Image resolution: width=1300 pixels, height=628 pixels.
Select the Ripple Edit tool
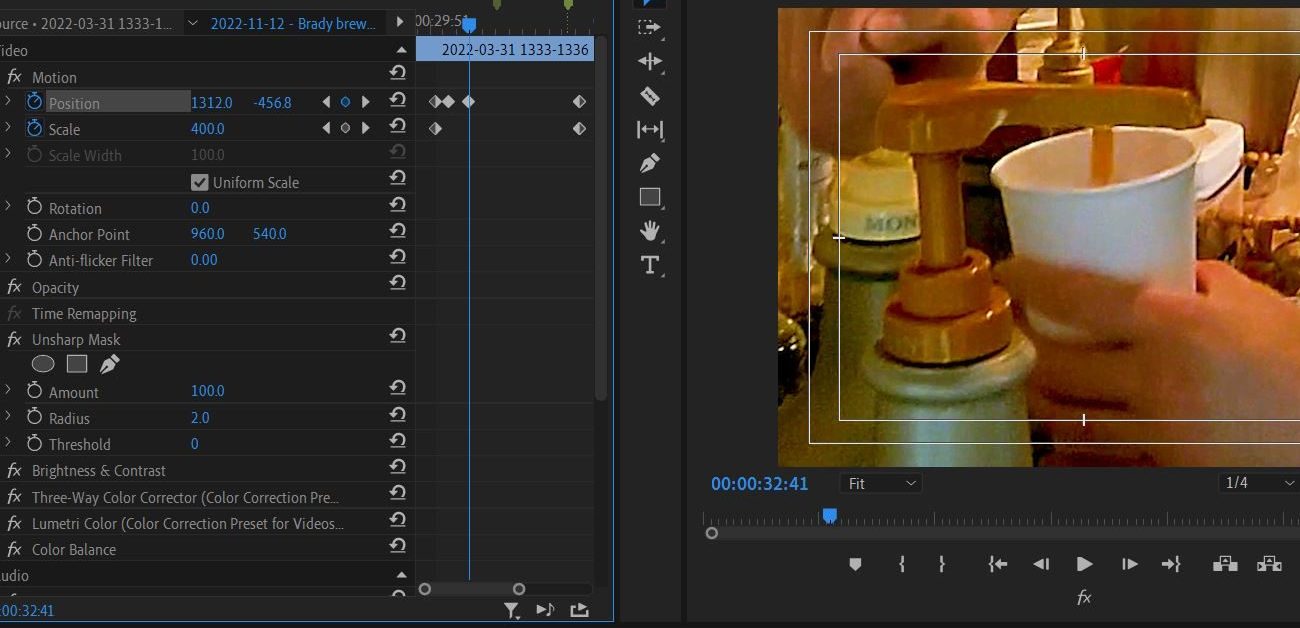coord(650,62)
